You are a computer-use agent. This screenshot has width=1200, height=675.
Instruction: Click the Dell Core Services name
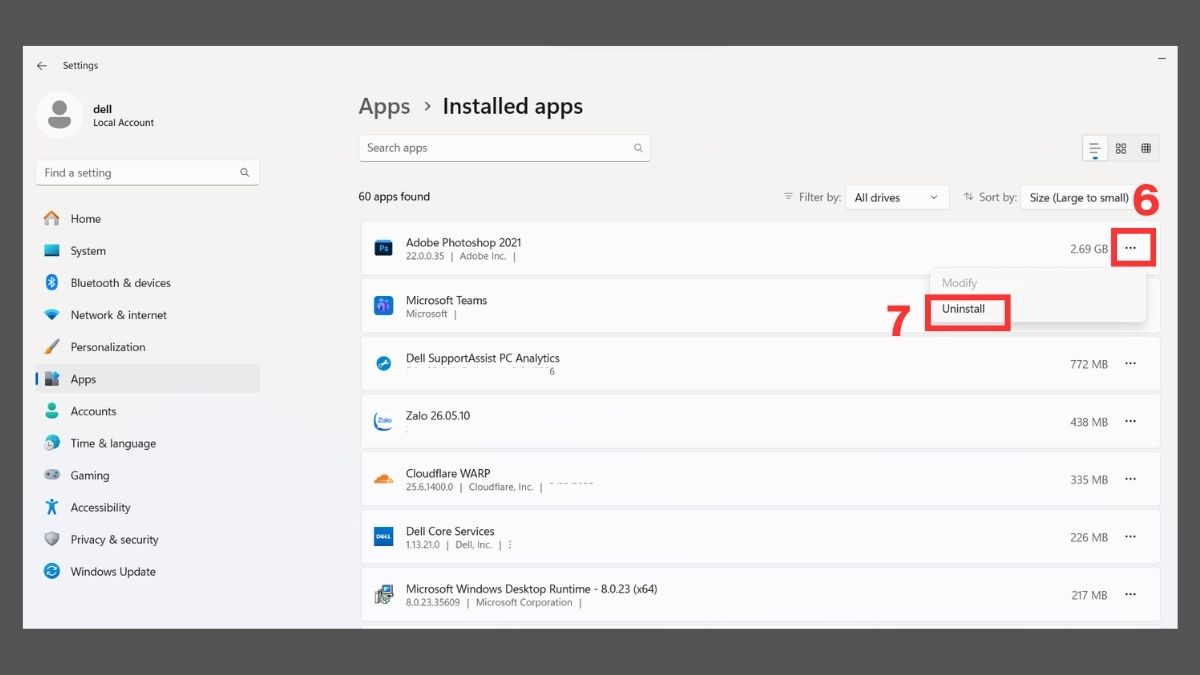(450, 532)
